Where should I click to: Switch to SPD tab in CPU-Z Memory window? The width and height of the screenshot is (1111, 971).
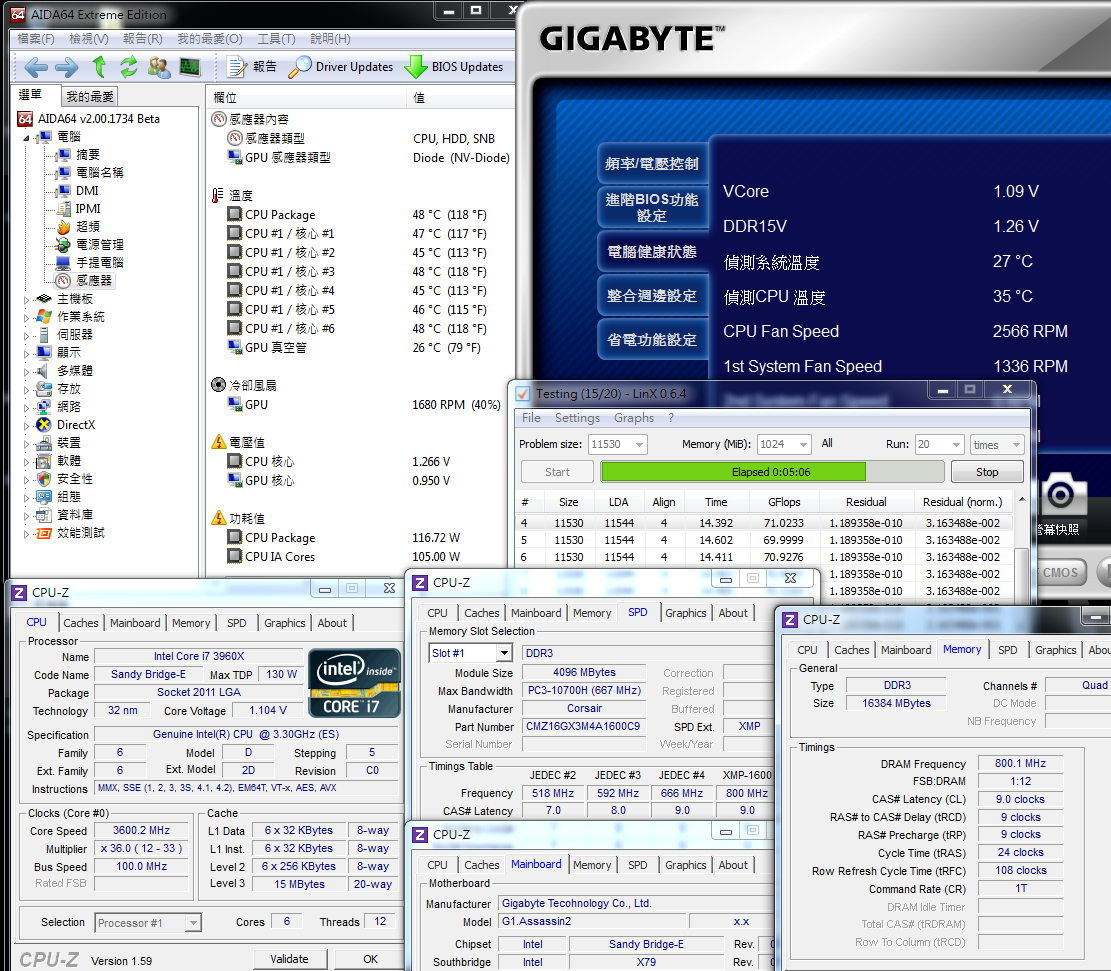pyautogui.click(x=1008, y=650)
